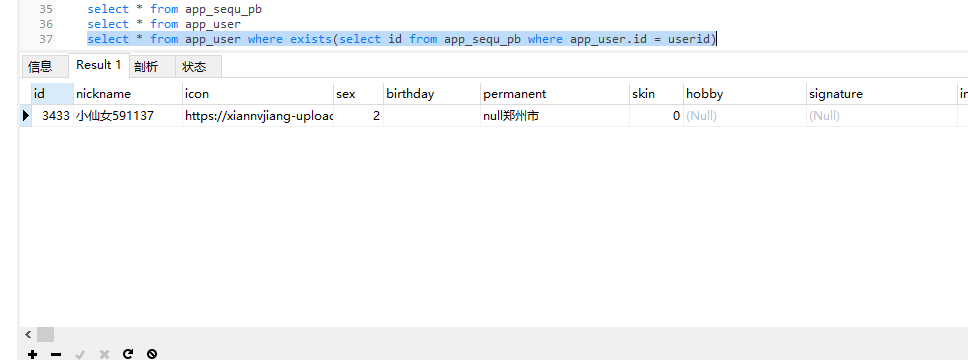Select the nickname column header
The image size is (968, 360).
pos(128,94)
